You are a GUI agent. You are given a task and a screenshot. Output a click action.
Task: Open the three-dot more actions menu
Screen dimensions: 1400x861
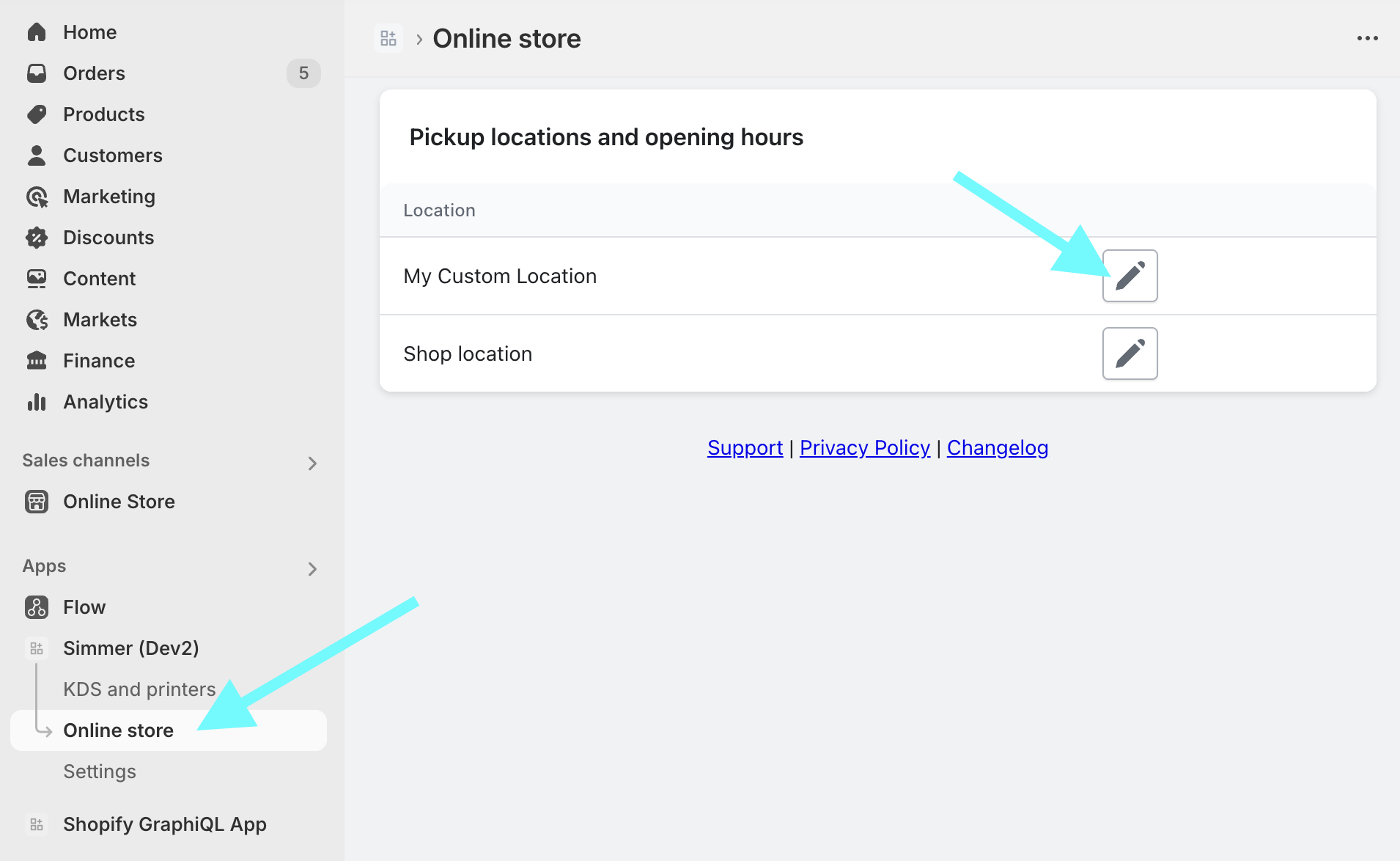tap(1368, 38)
